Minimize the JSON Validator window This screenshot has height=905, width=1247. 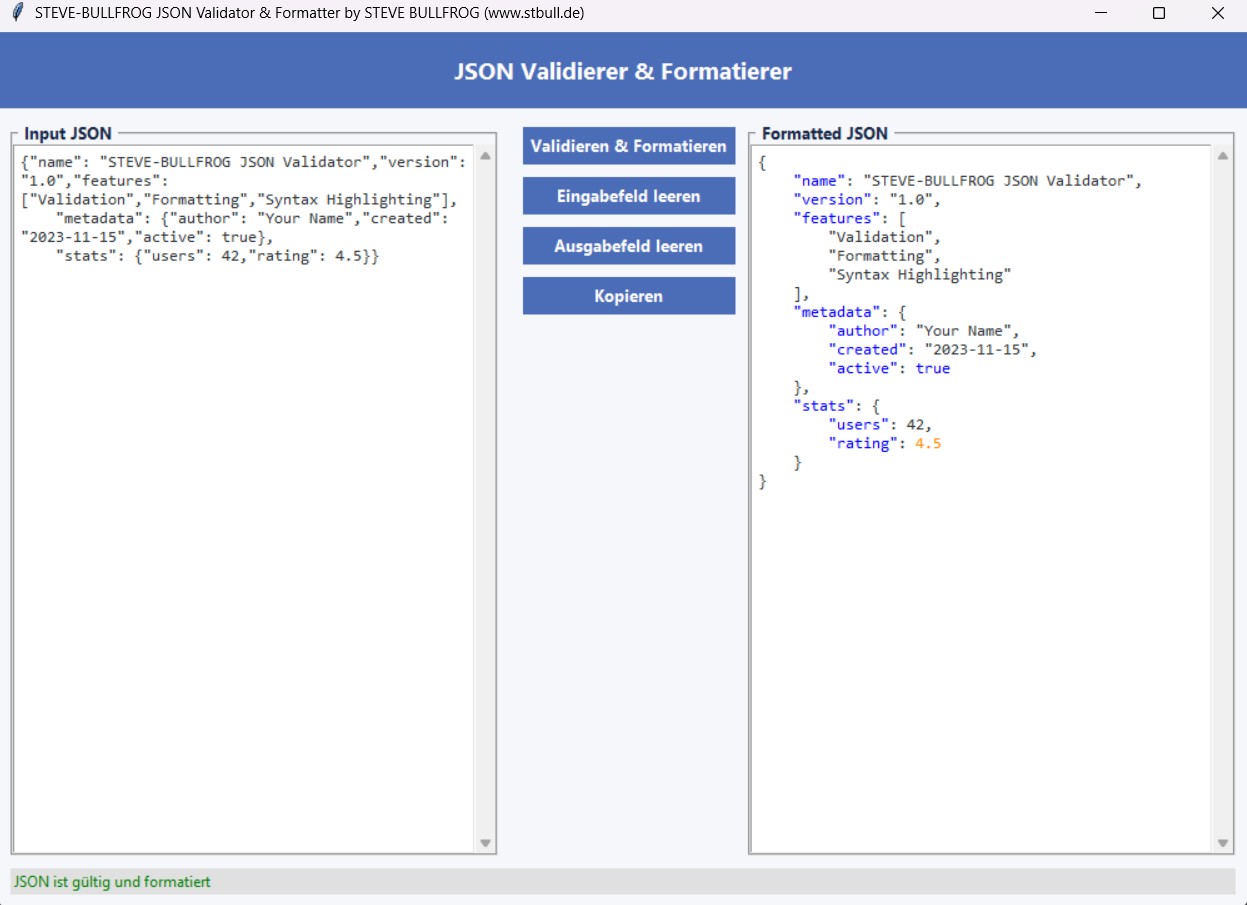(1099, 12)
